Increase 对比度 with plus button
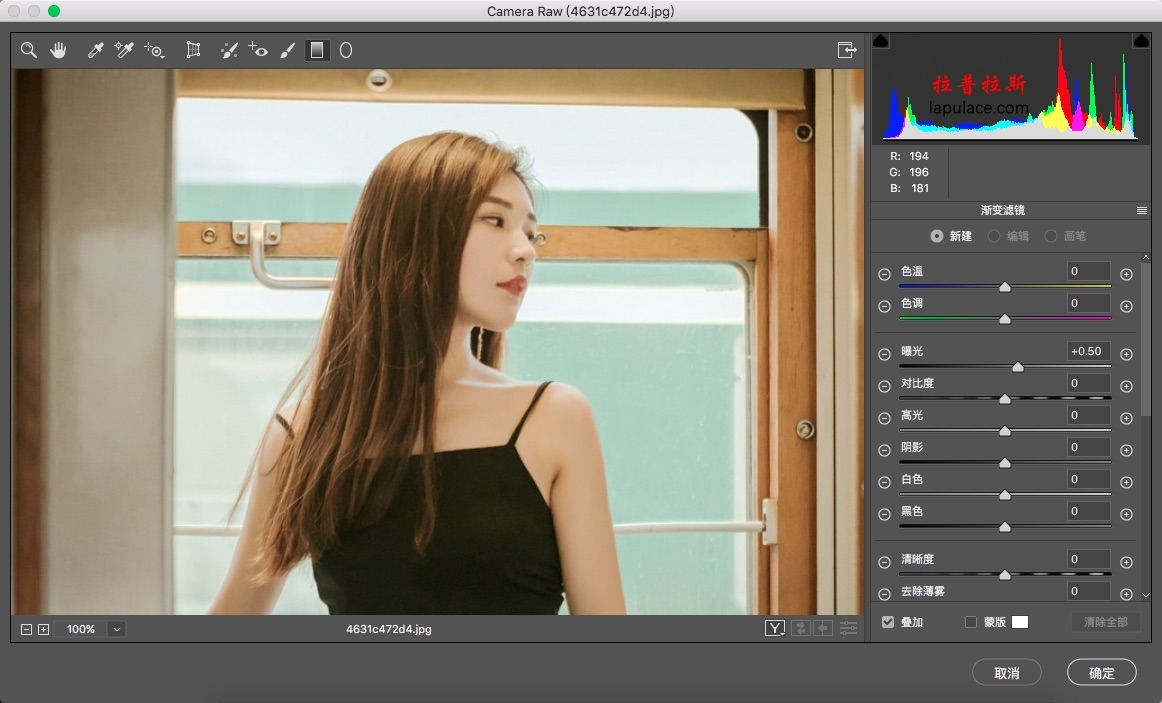The width and height of the screenshot is (1162, 703). pyautogui.click(x=1126, y=386)
